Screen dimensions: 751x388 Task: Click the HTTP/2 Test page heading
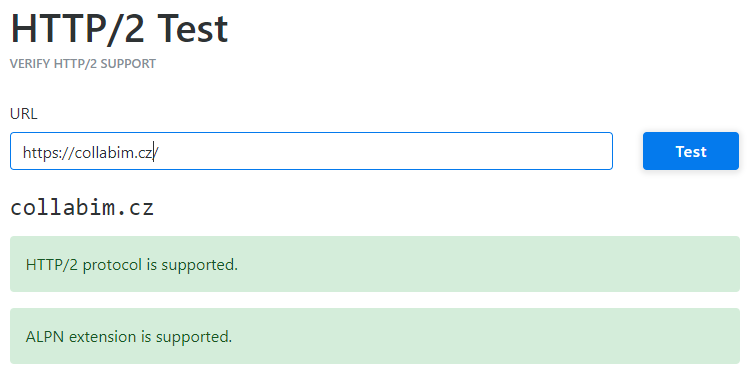pos(119,29)
